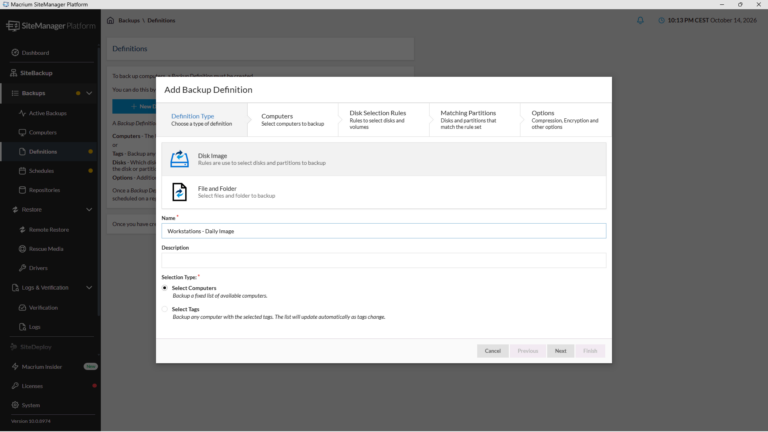
Task: Choose the Select Tags radio option
Action: point(165,309)
